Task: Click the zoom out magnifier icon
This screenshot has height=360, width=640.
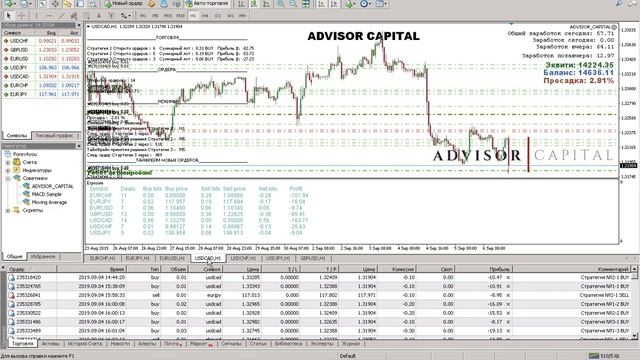Action: 293,4
